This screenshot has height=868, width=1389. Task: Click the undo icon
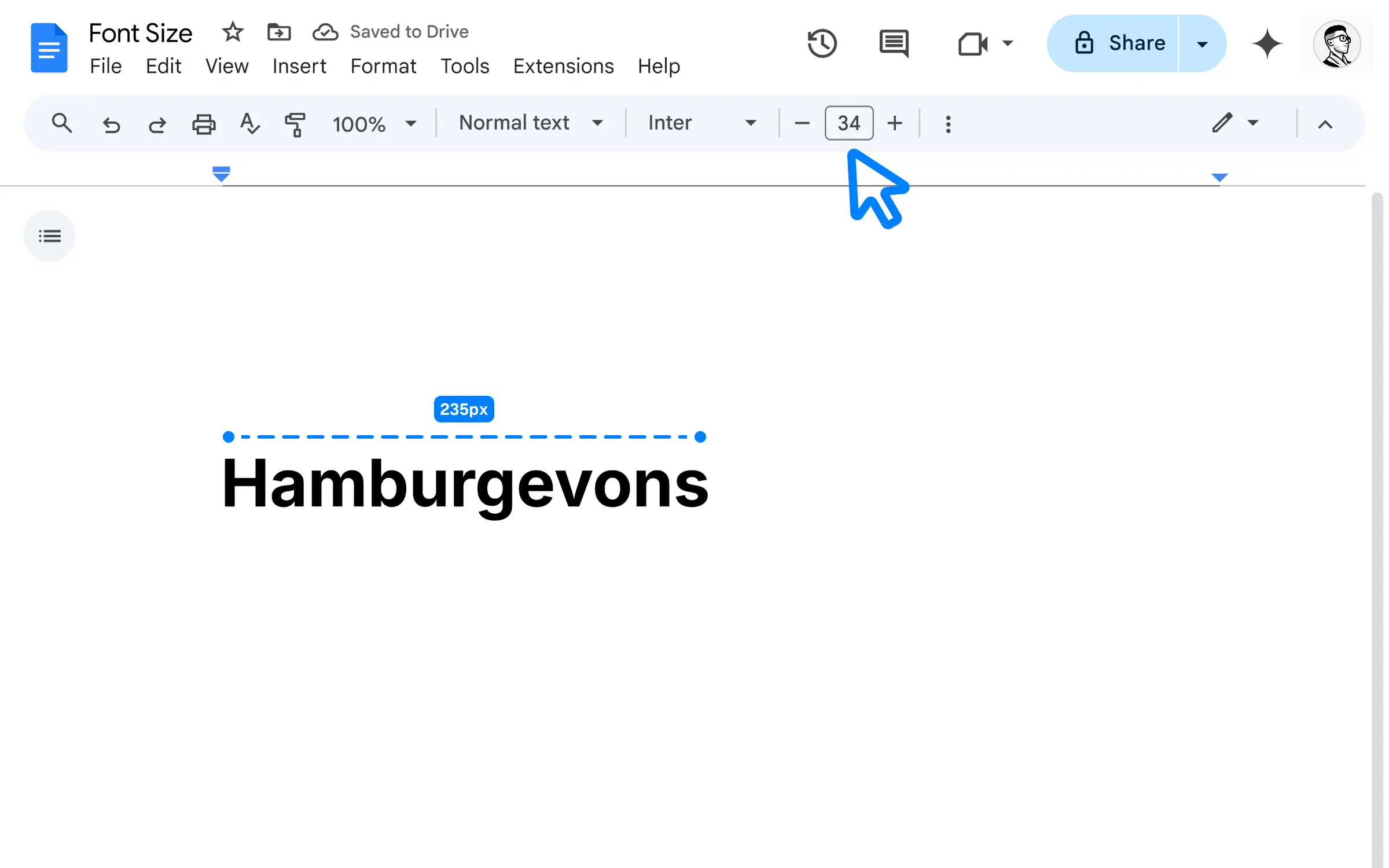click(x=111, y=123)
